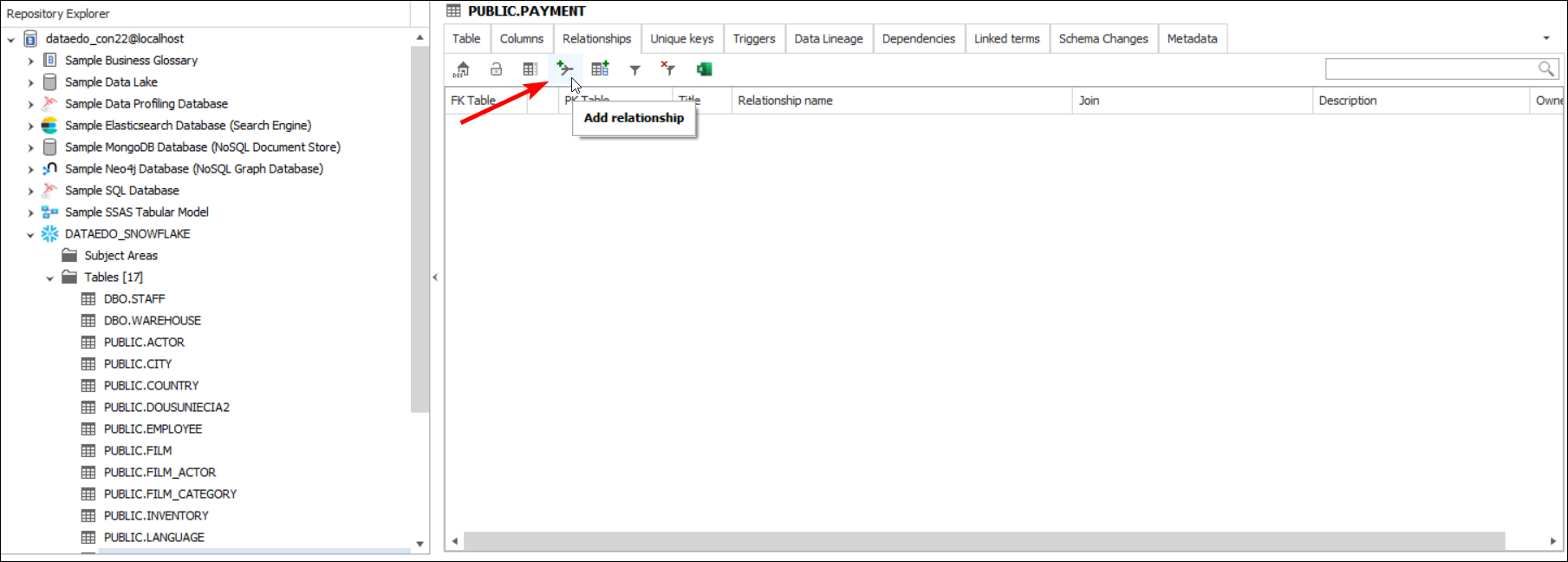Expand the Sample Business Glossary node
Image resolution: width=1568 pixels, height=562 pixels.
click(x=30, y=61)
